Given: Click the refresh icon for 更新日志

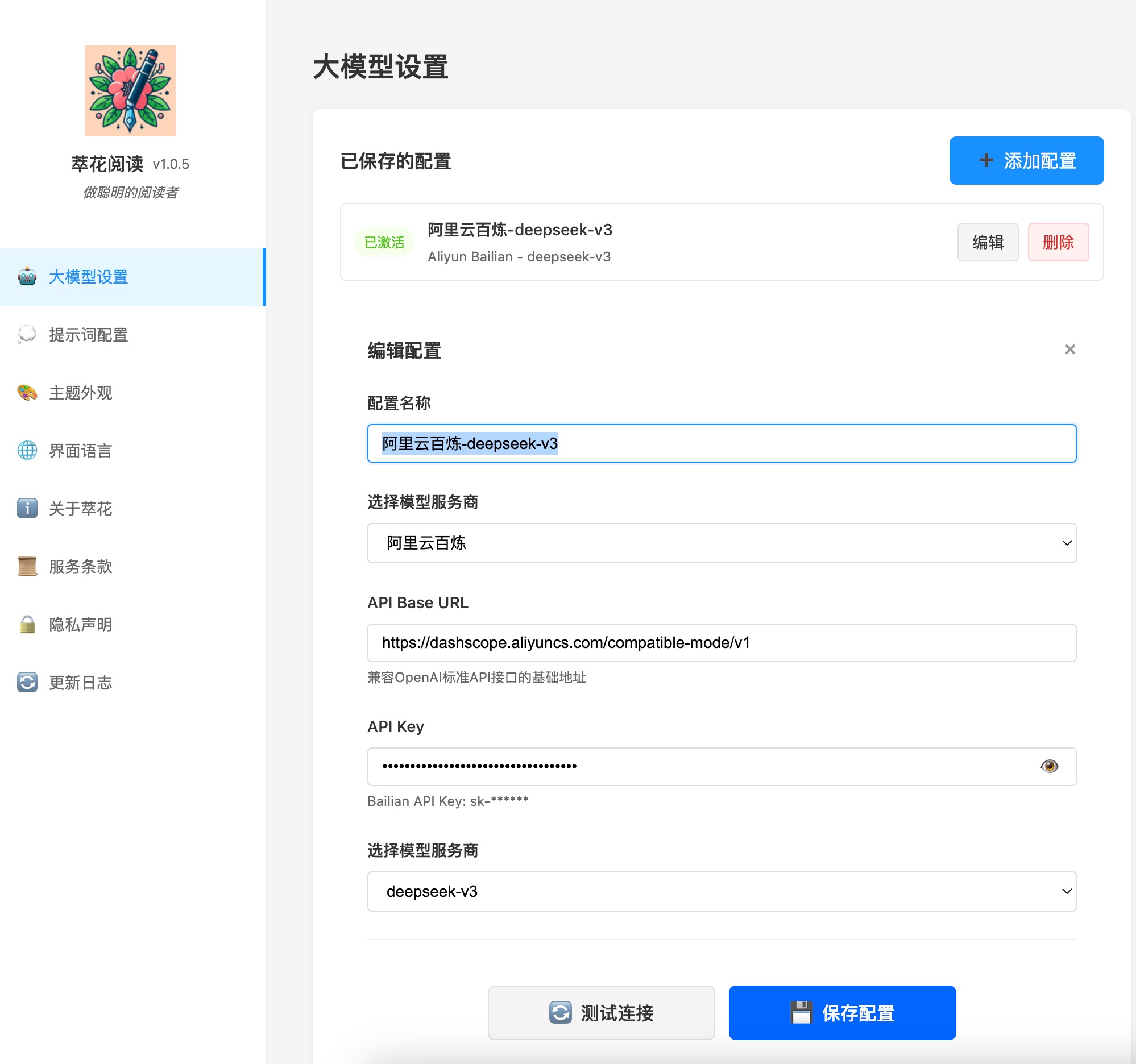Looking at the screenshot, I should 27,683.
